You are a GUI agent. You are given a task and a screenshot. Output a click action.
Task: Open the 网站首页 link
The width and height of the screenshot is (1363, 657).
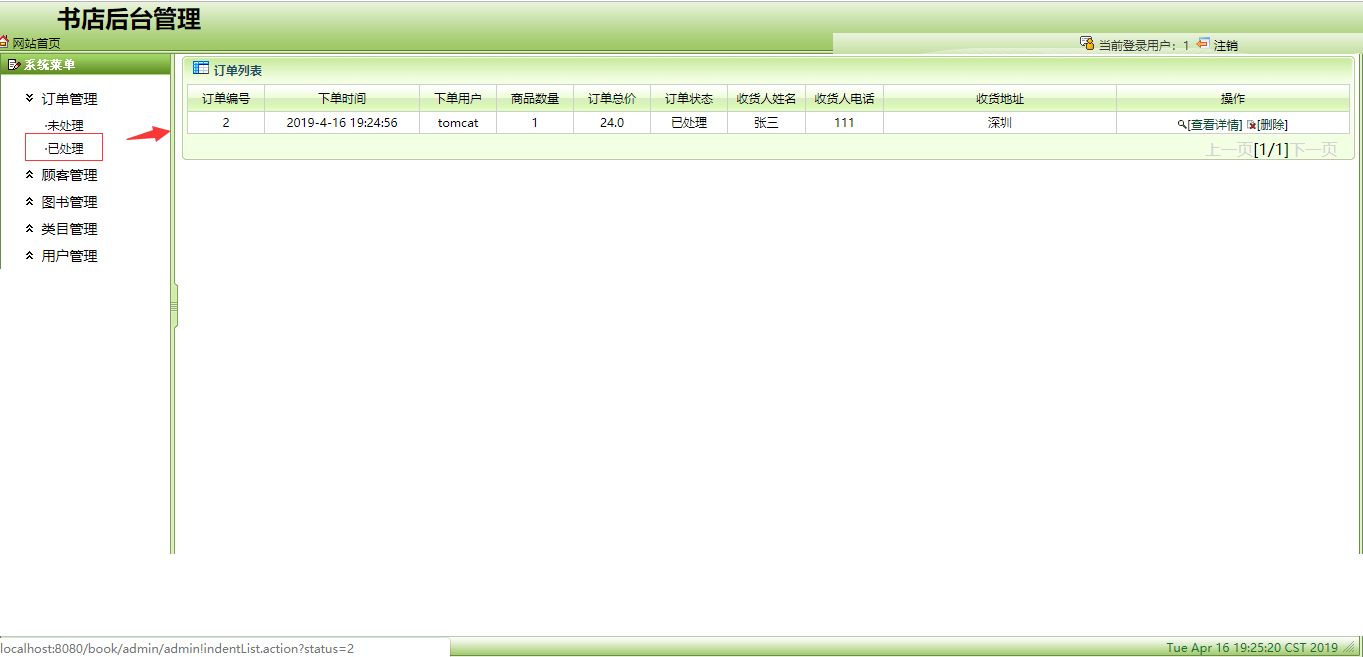point(36,44)
